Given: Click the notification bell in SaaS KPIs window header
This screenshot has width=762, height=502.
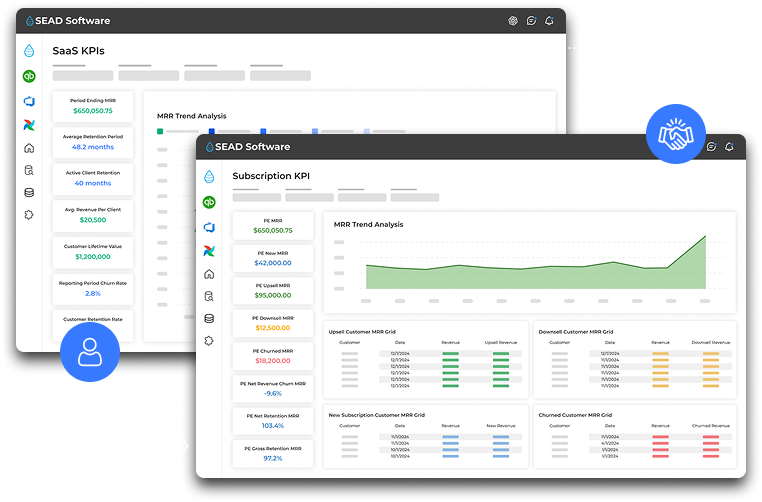Looking at the screenshot, I should [x=549, y=21].
